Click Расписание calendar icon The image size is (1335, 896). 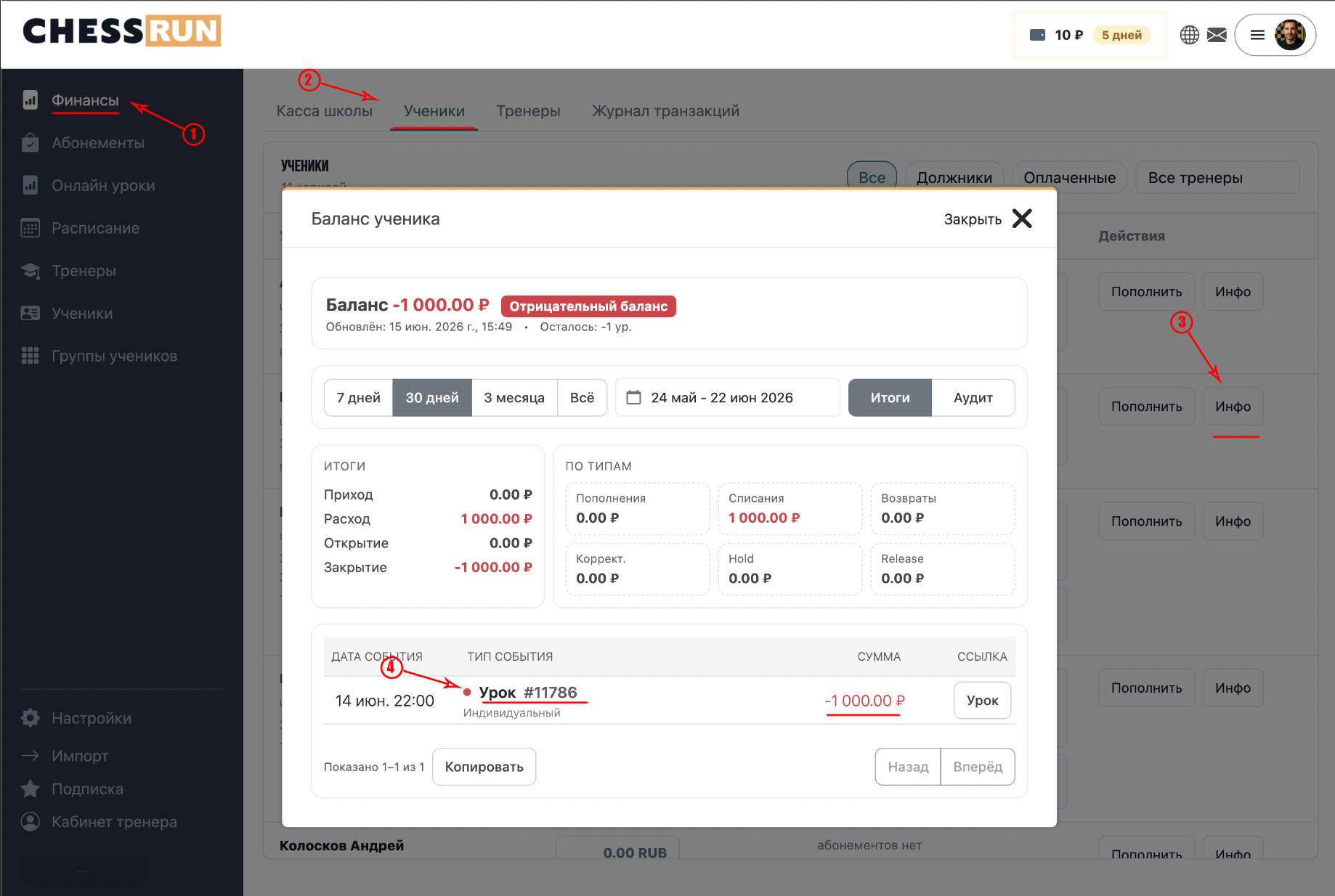pos(30,228)
